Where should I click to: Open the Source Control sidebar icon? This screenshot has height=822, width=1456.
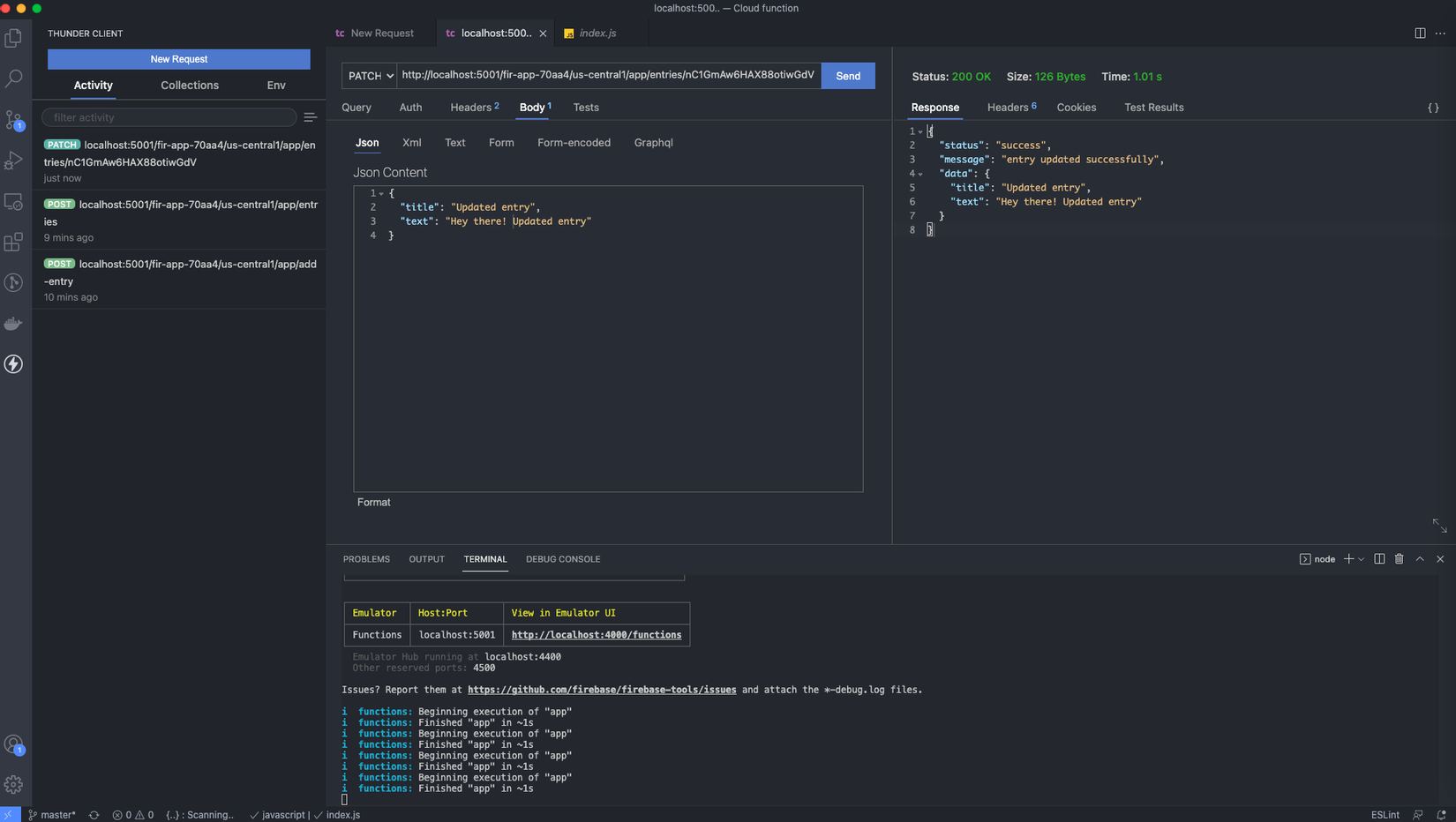13,119
